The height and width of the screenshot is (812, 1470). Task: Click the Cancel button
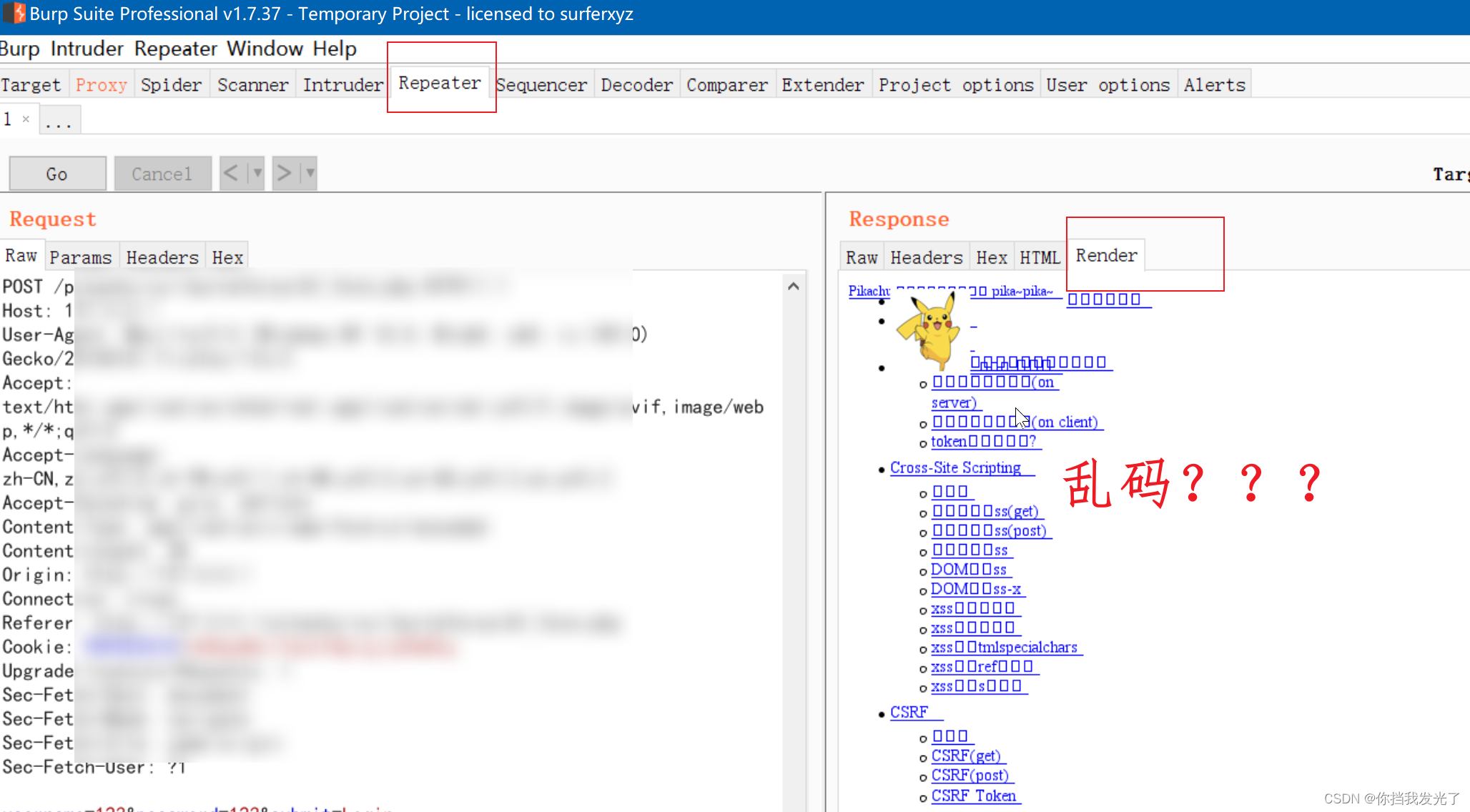coord(162,173)
